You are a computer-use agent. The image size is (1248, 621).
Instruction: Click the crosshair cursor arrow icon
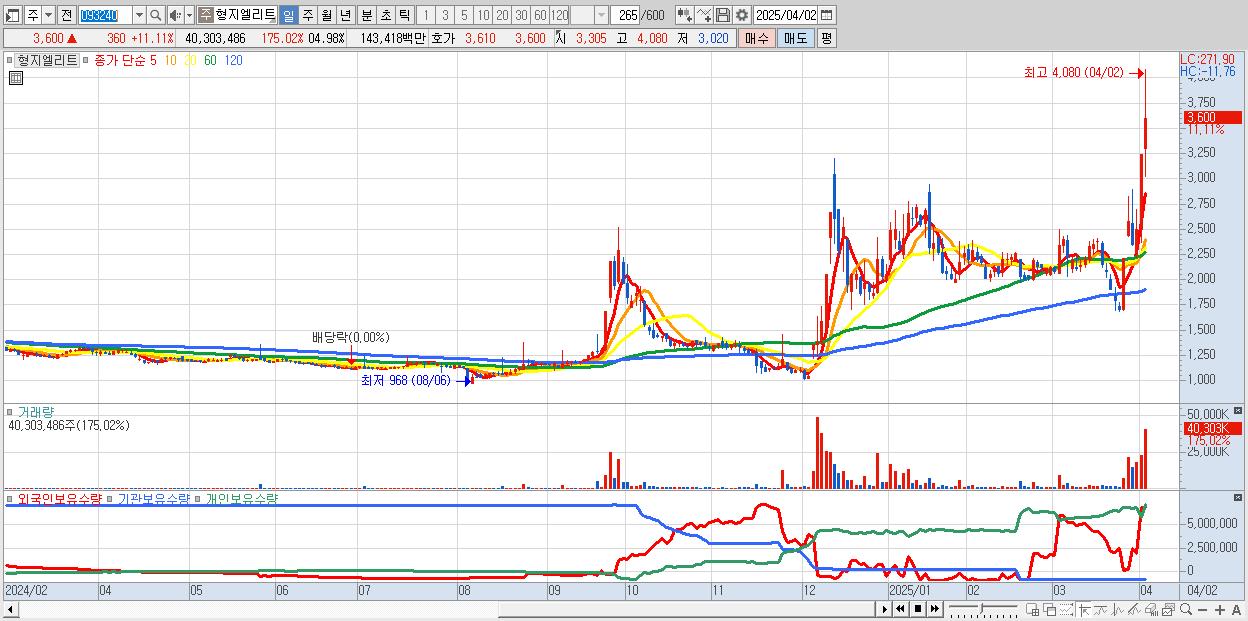(x=1084, y=609)
